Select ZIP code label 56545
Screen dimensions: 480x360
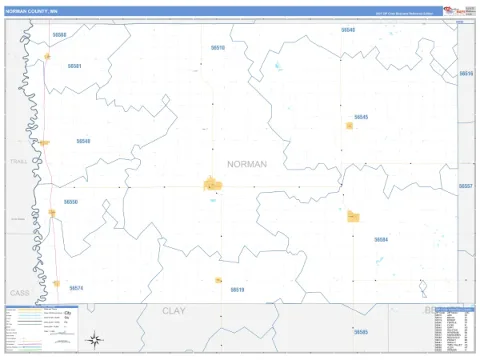click(361, 117)
